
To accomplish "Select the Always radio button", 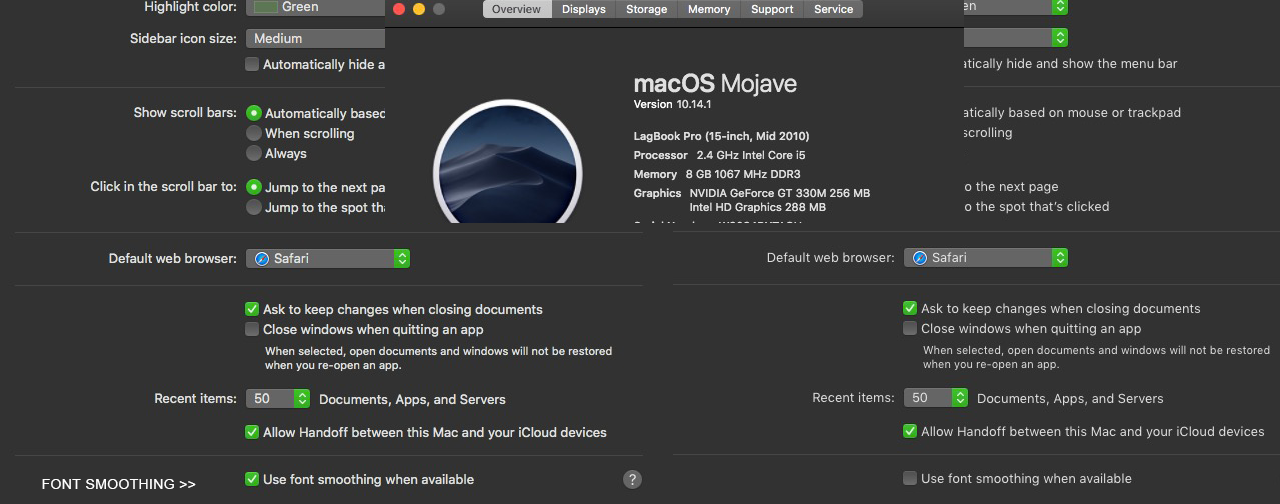I will (x=254, y=153).
